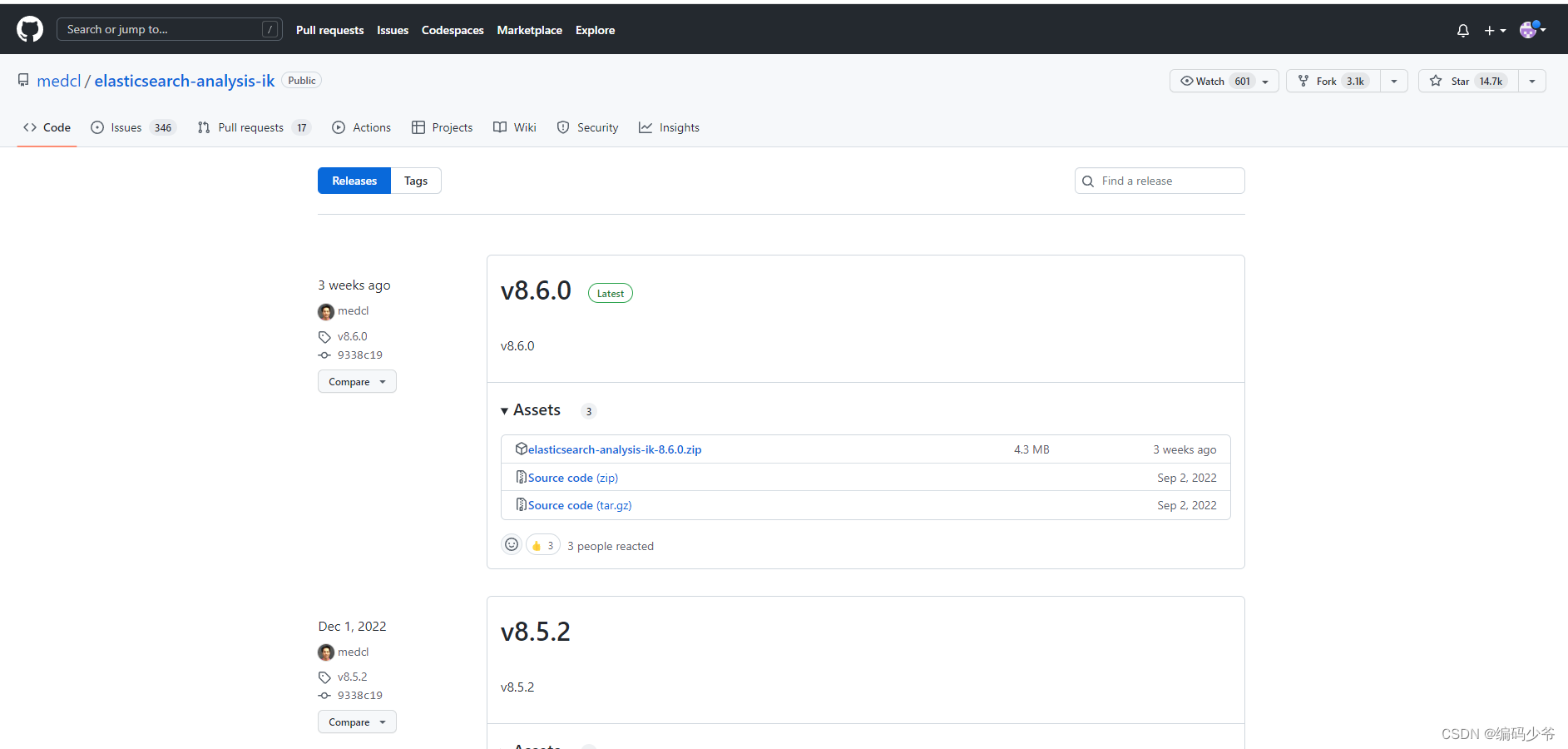This screenshot has width=1568, height=749.
Task: Open the Code tab
Action: click(47, 127)
